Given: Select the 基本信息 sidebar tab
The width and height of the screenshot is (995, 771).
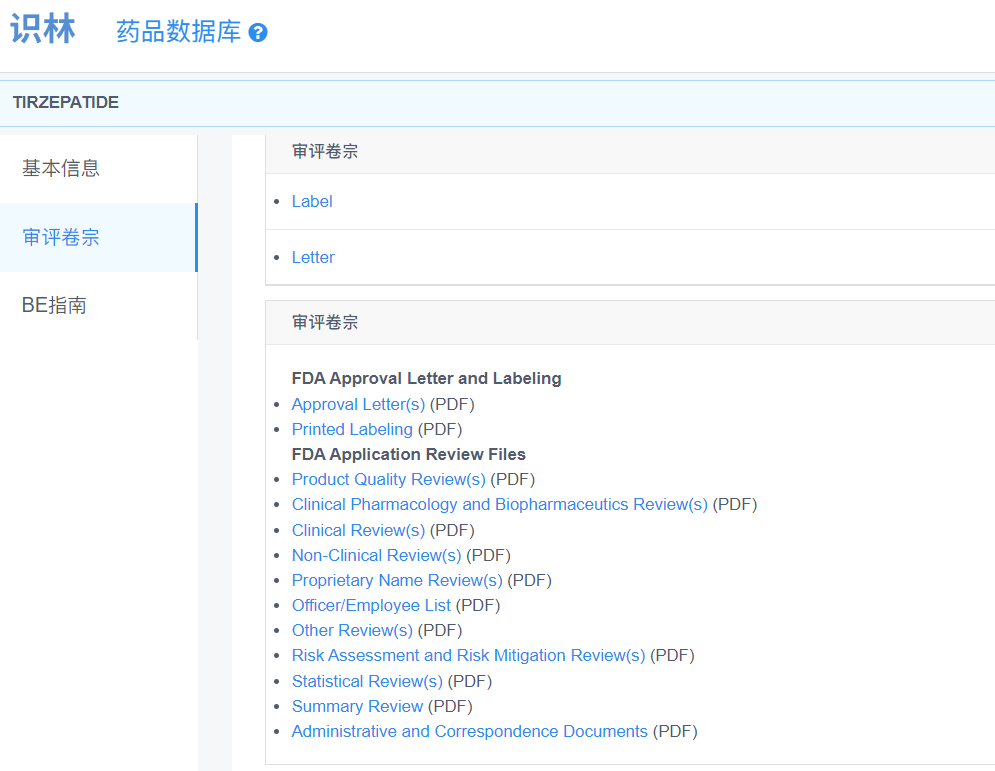Looking at the screenshot, I should [x=61, y=168].
